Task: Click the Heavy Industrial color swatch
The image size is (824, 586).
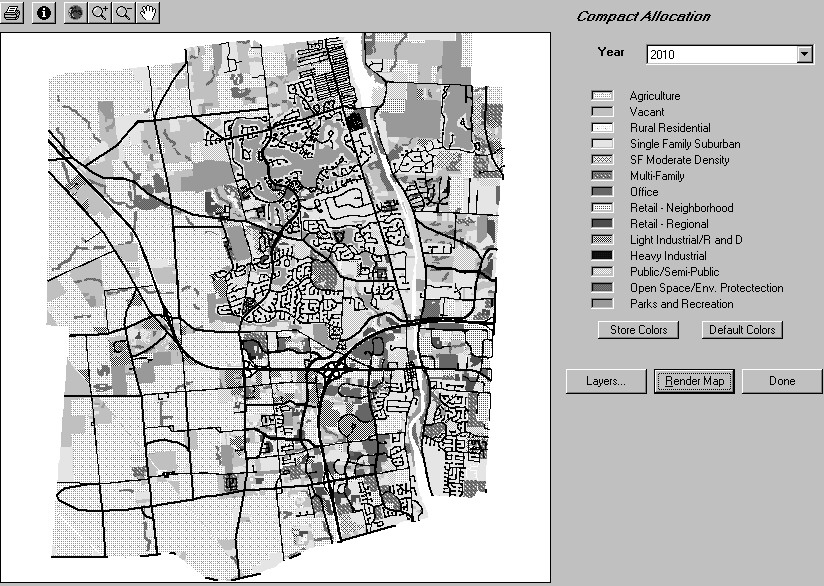Action: (602, 255)
